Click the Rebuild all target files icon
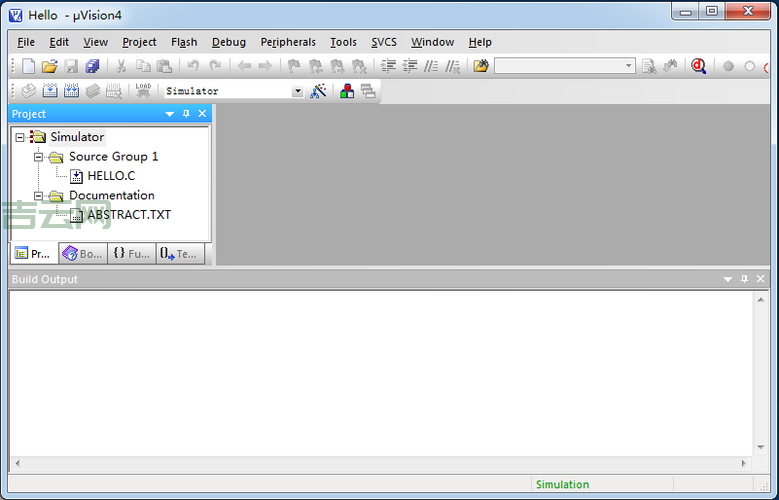This screenshot has height=500, width=779. coord(71,91)
